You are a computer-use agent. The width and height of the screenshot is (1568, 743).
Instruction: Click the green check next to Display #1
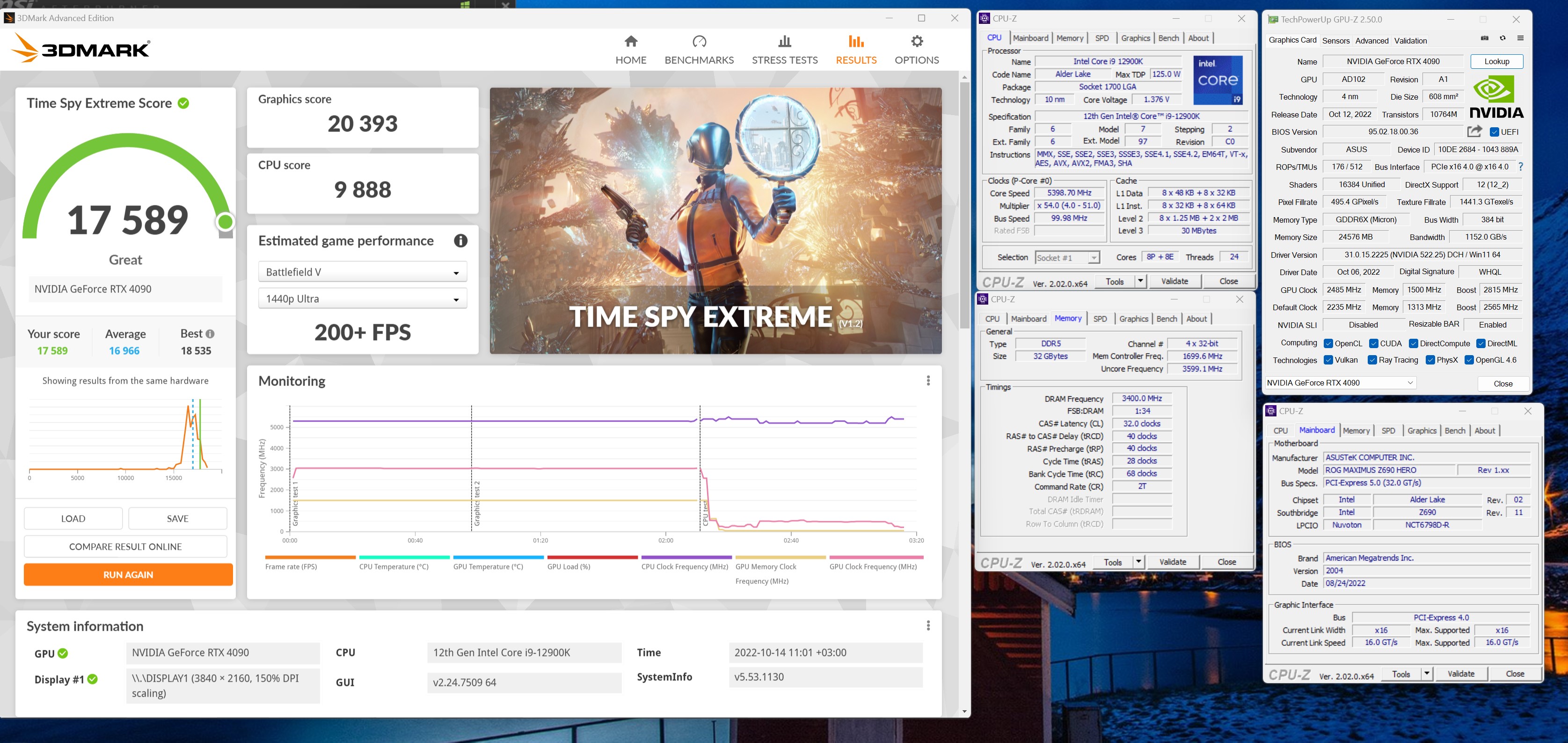93,680
